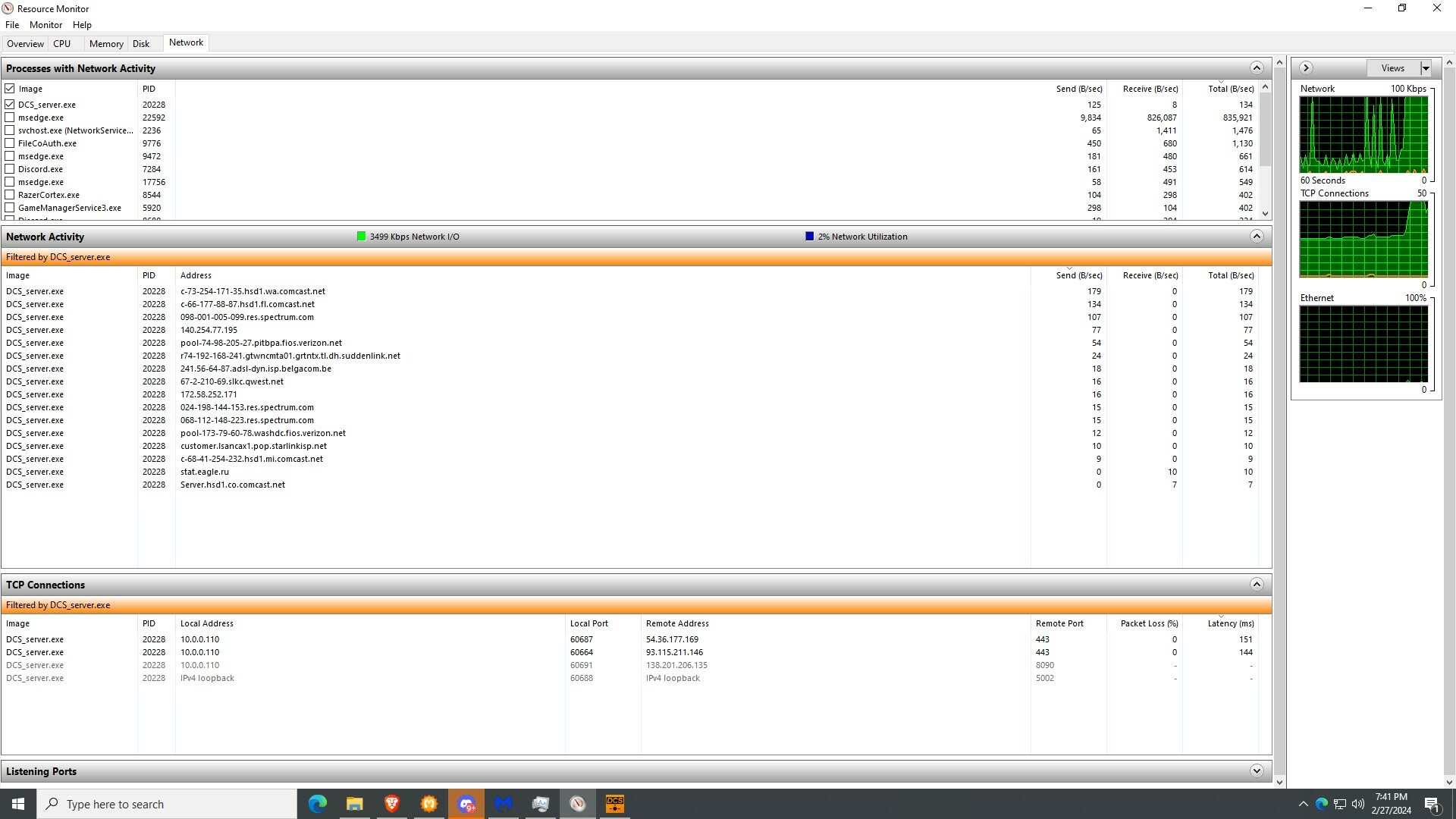Select the stat.eagle.ru network activity row
1456x819 pixels.
pyautogui.click(x=629, y=472)
